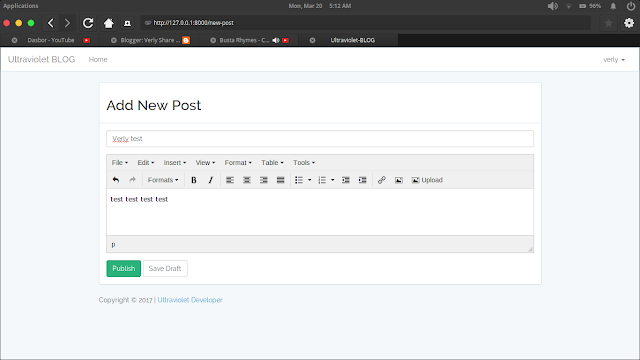Open the Formats dropdown
Image resolution: width=640 pixels, height=360 pixels.
163,180
